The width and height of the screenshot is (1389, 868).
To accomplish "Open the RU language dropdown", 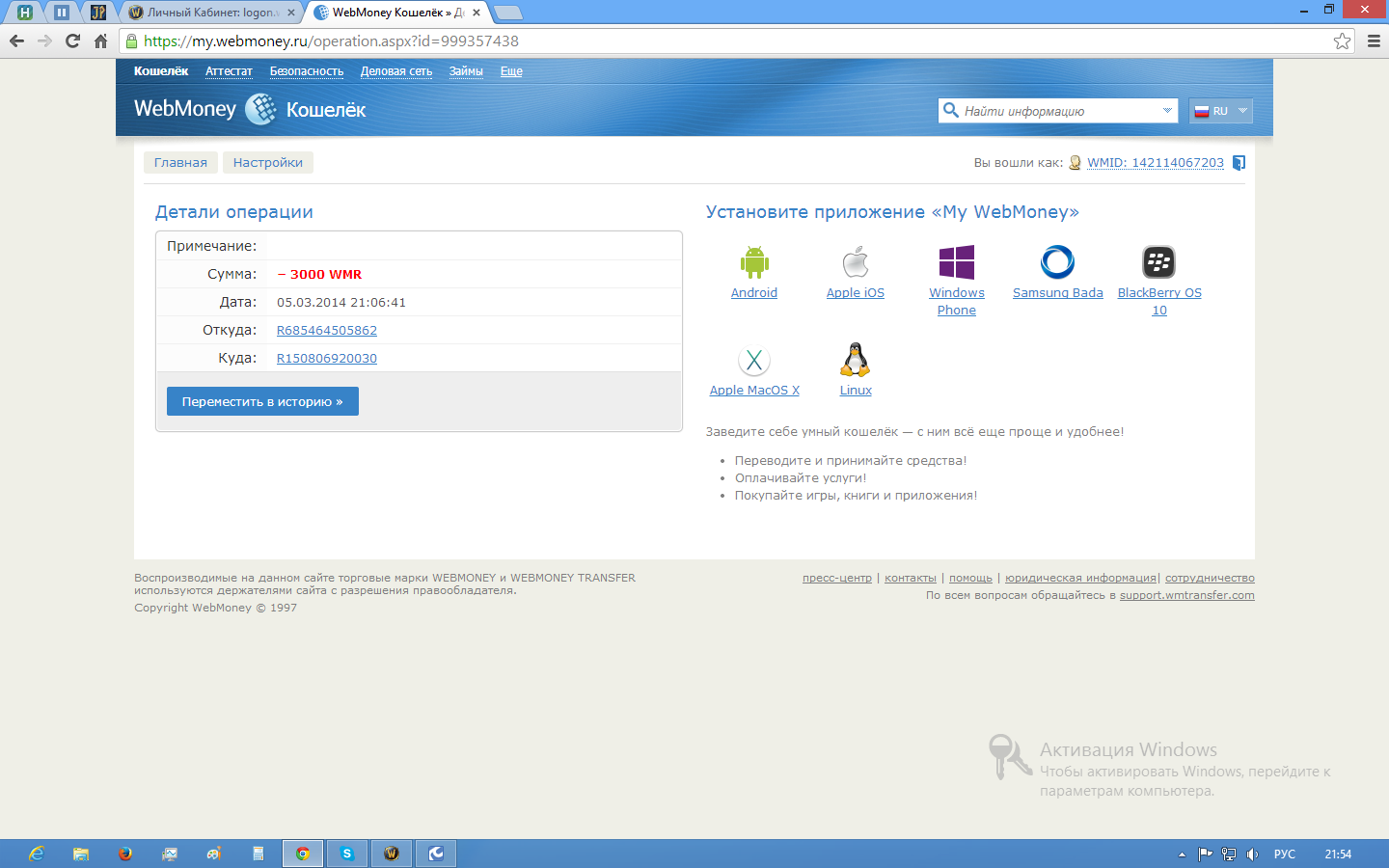I will (1221, 111).
